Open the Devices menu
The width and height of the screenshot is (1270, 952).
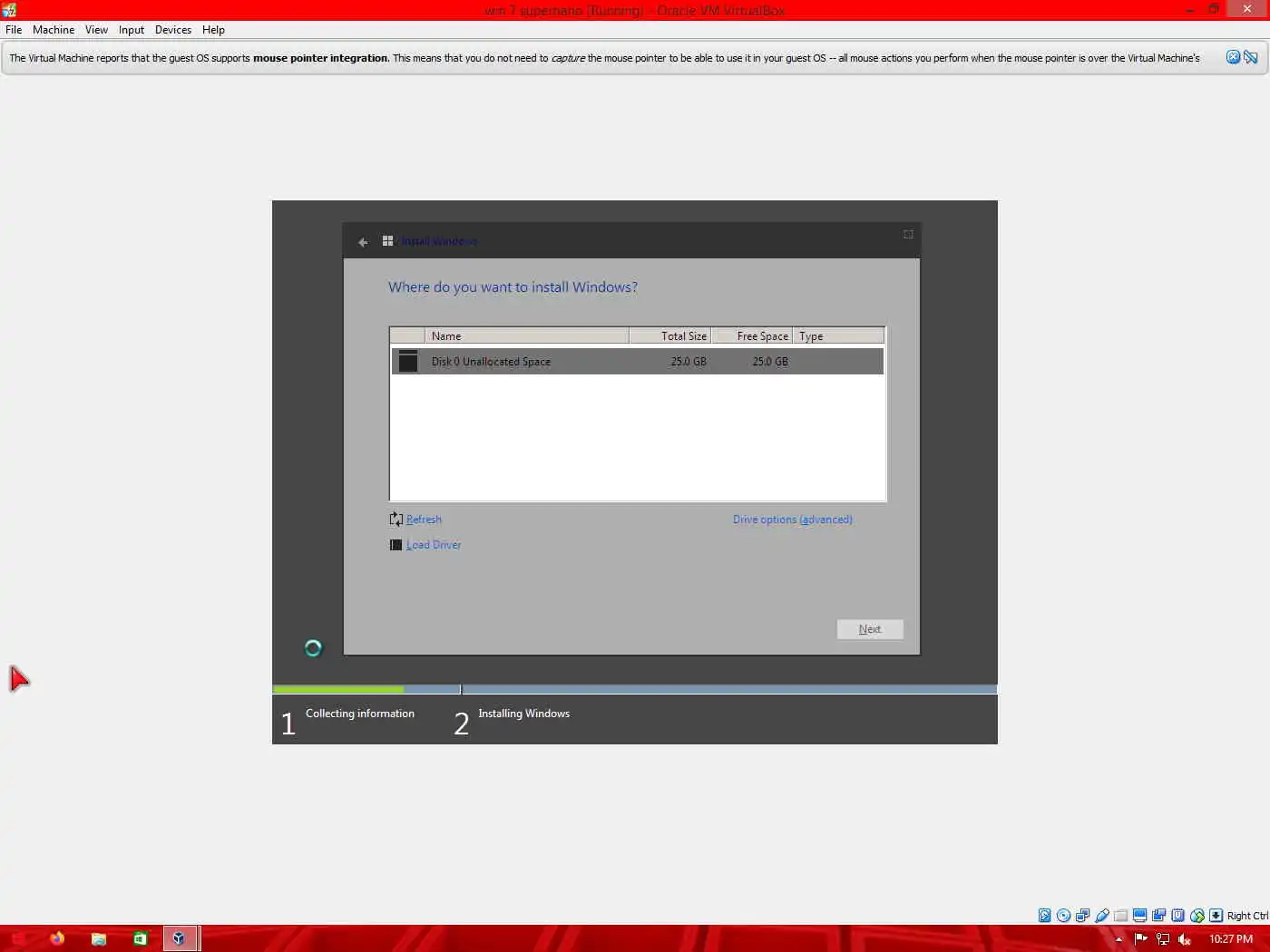coord(173,30)
